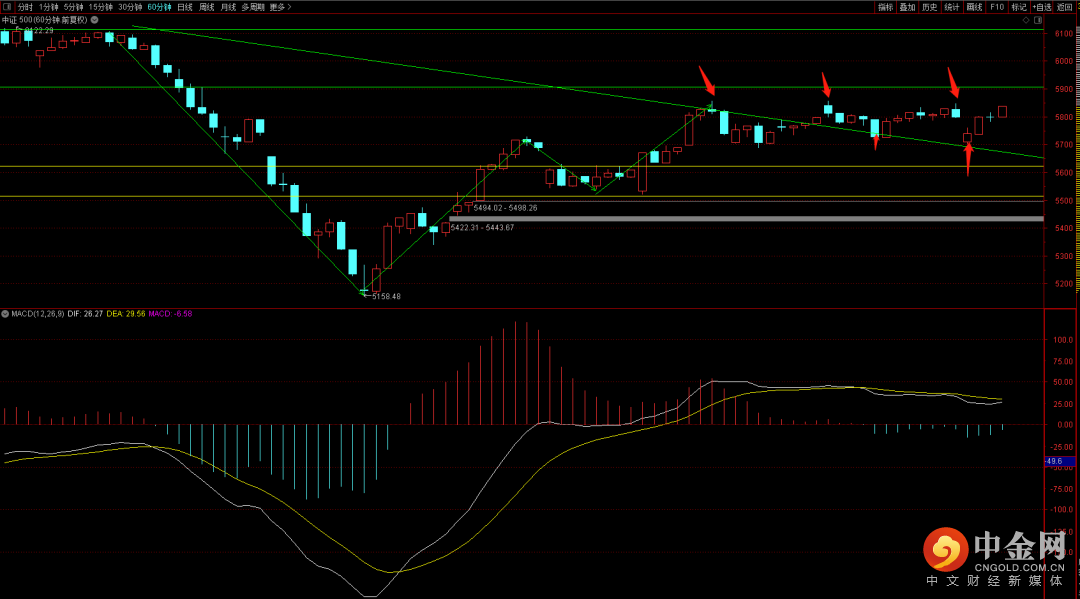The width and height of the screenshot is (1080, 599).
Task: Toggle the side panel icon at the toolbar's left end
Action: click(7, 7)
